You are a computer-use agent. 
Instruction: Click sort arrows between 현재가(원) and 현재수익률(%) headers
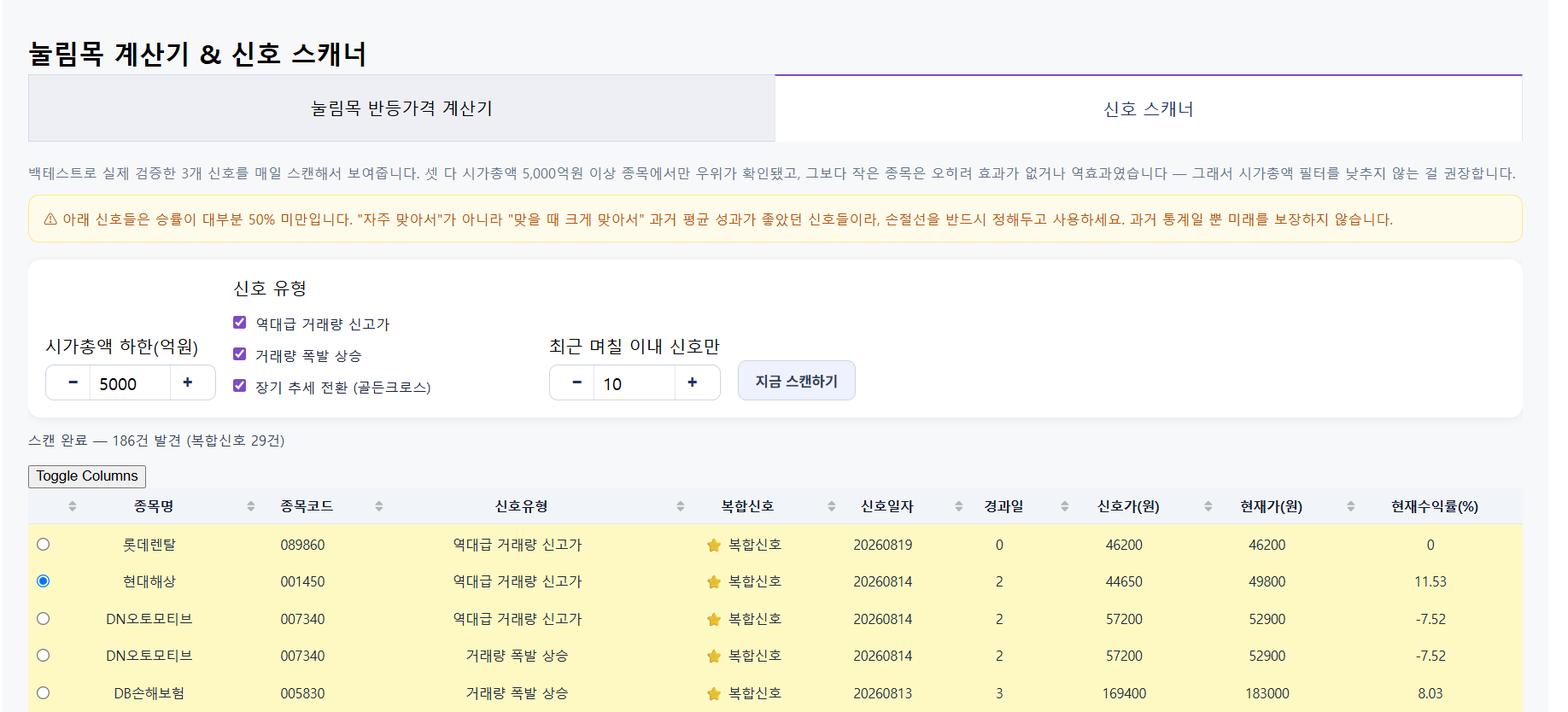[1351, 506]
